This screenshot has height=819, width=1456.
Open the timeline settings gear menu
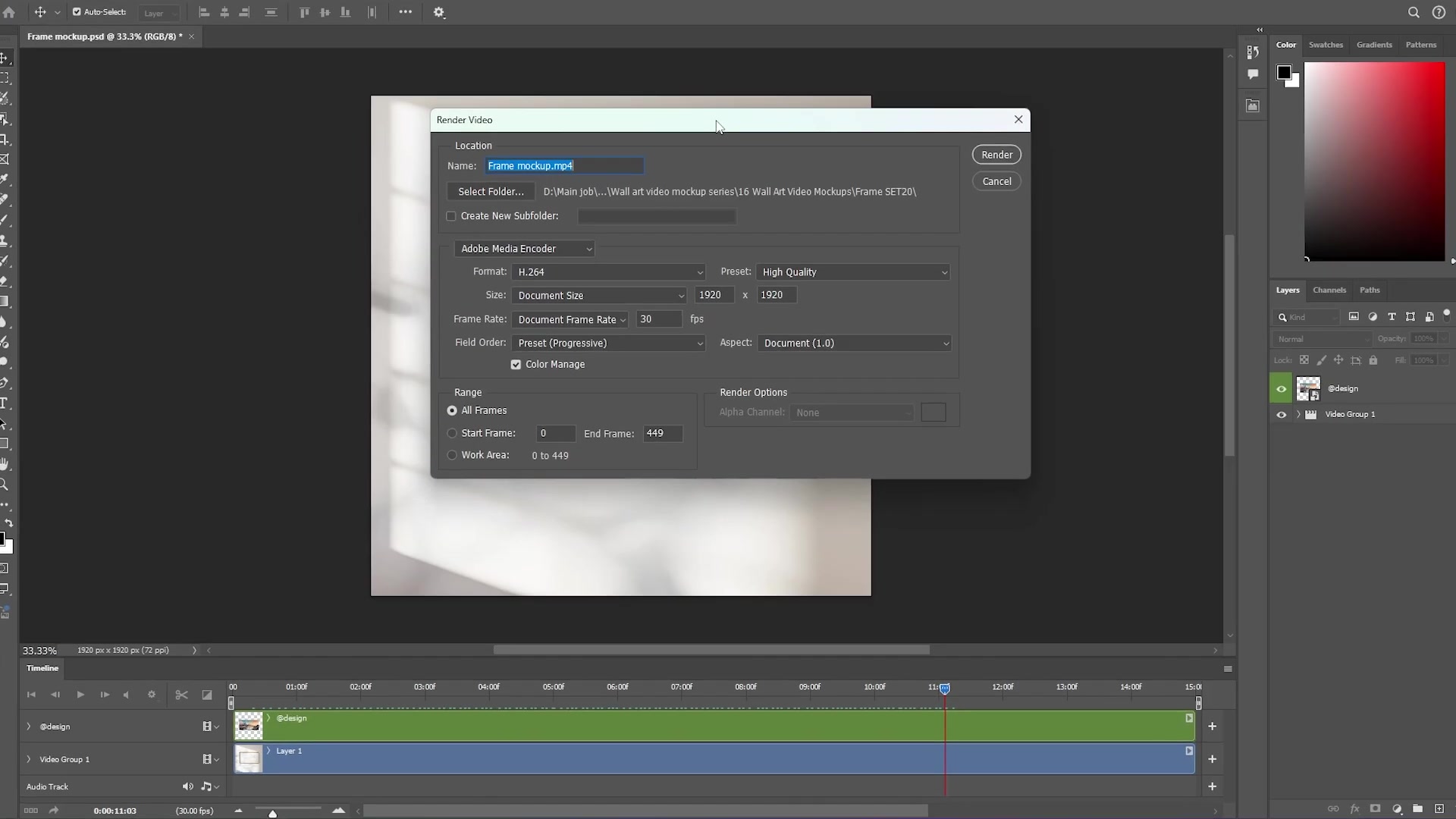[x=151, y=695]
